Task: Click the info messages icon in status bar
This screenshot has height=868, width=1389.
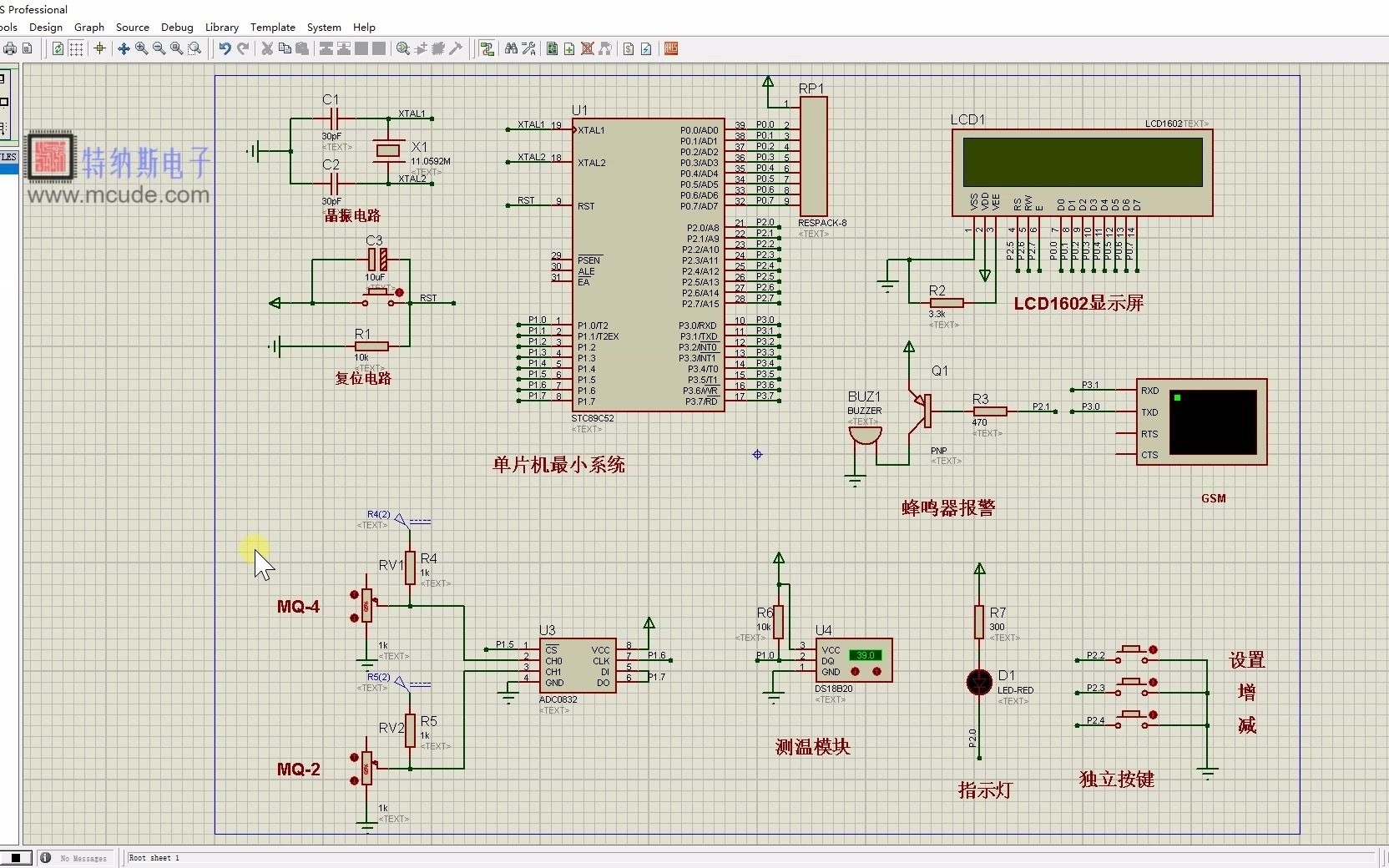Action: [45, 857]
